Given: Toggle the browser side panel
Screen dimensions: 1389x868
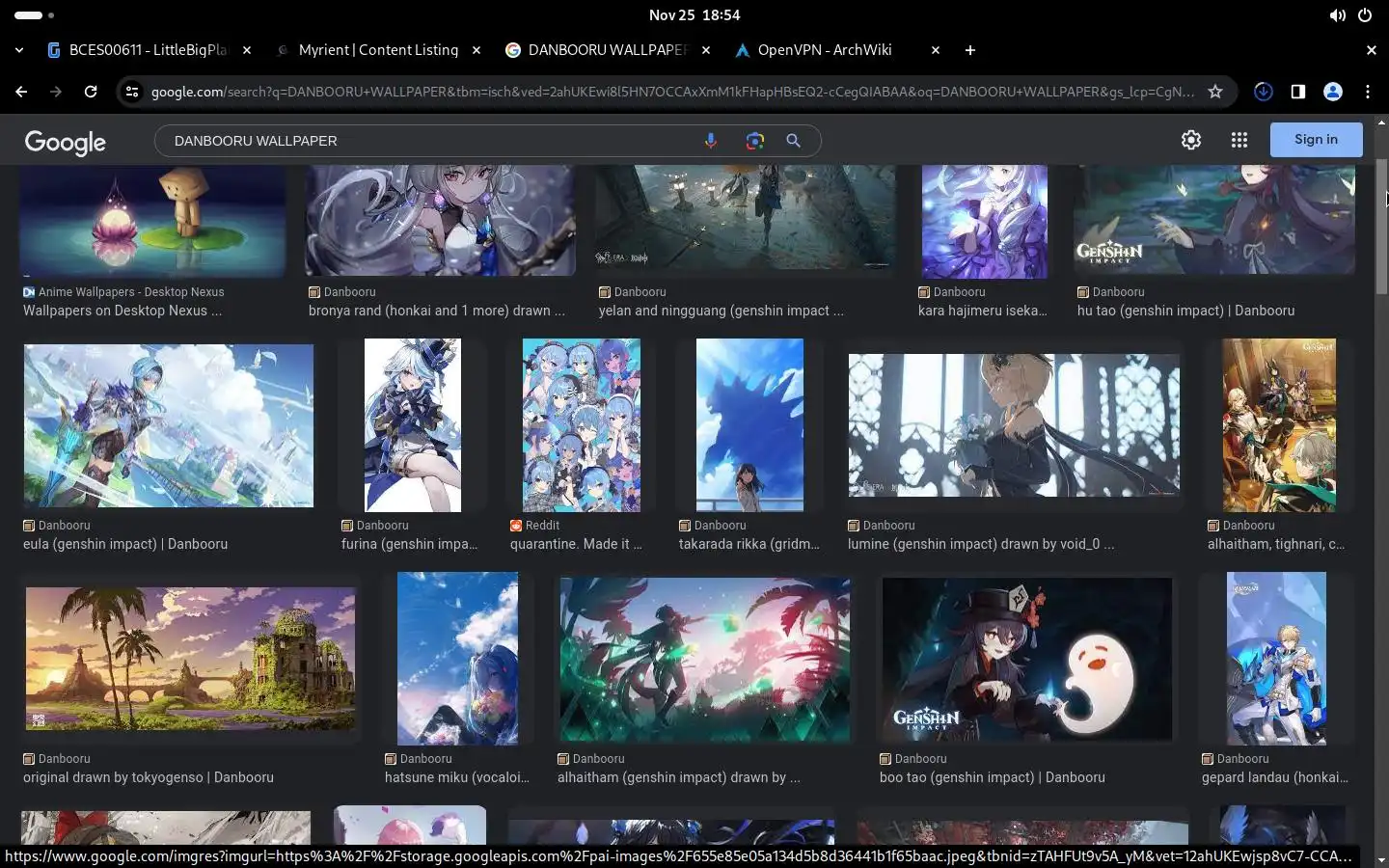Looking at the screenshot, I should coord(1298,92).
